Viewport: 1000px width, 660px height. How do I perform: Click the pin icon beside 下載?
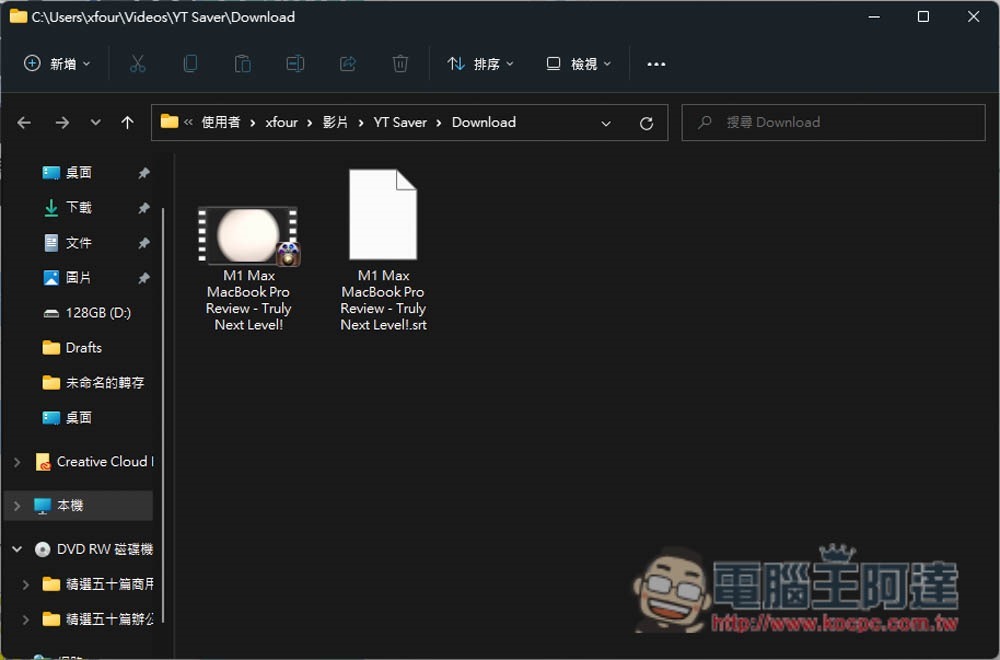click(143, 208)
